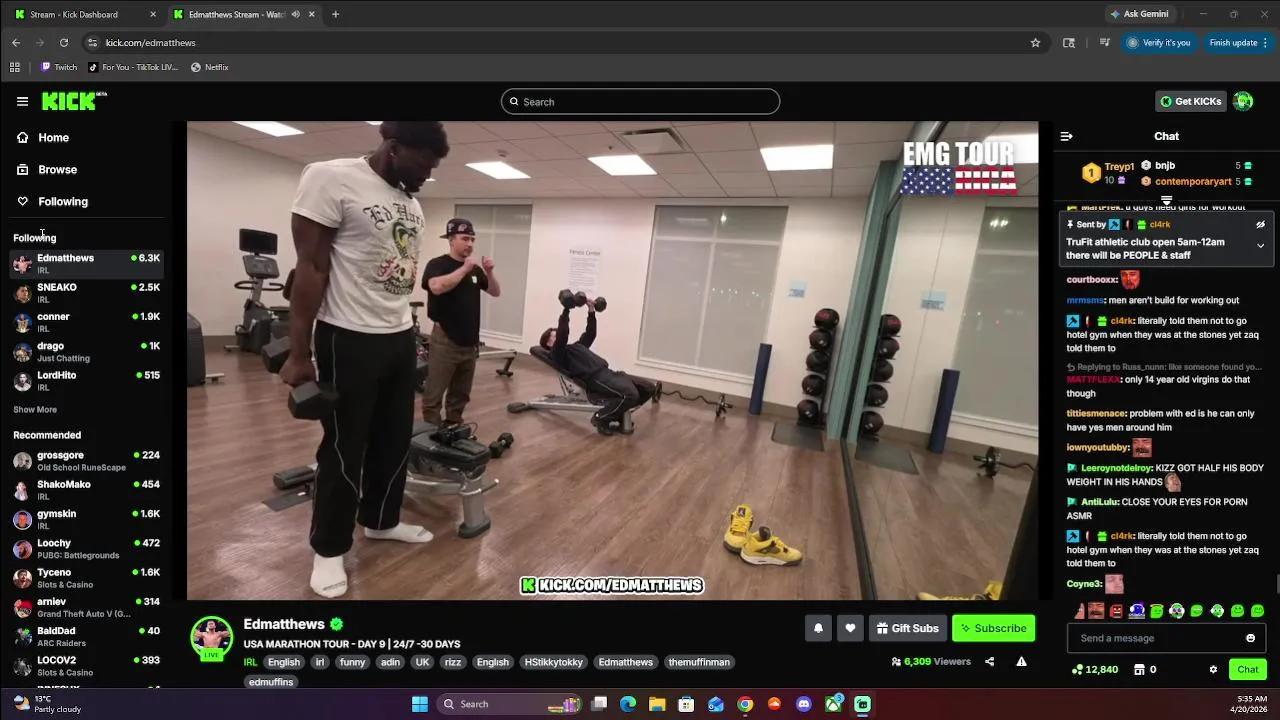Screen dimensions: 1280x720
Task: Open ShakoMako recommended channel
Action: point(86,490)
